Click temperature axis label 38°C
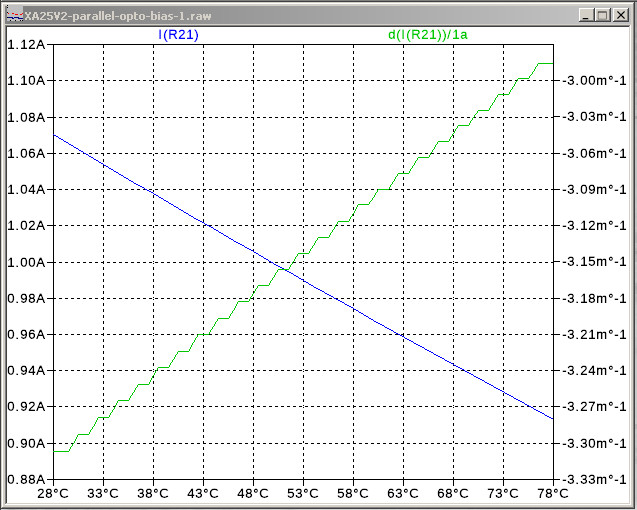This screenshot has width=637, height=510. point(153,494)
